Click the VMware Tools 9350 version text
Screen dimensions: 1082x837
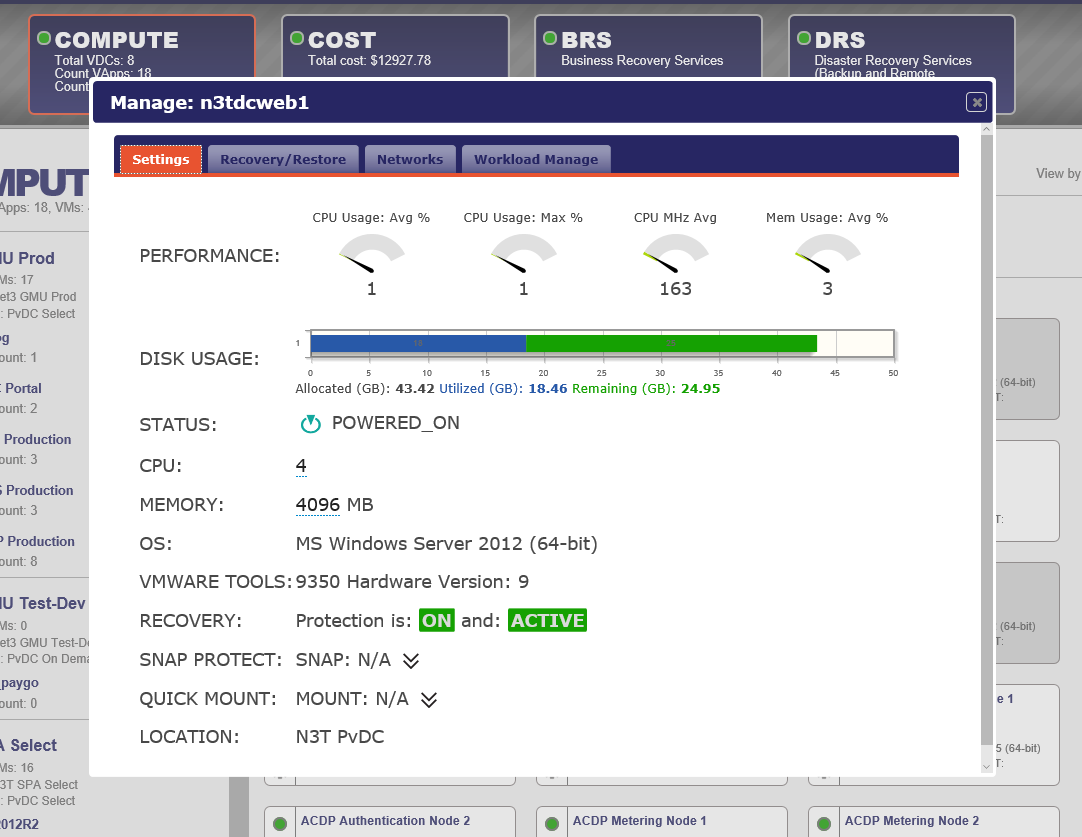pyautogui.click(x=412, y=582)
